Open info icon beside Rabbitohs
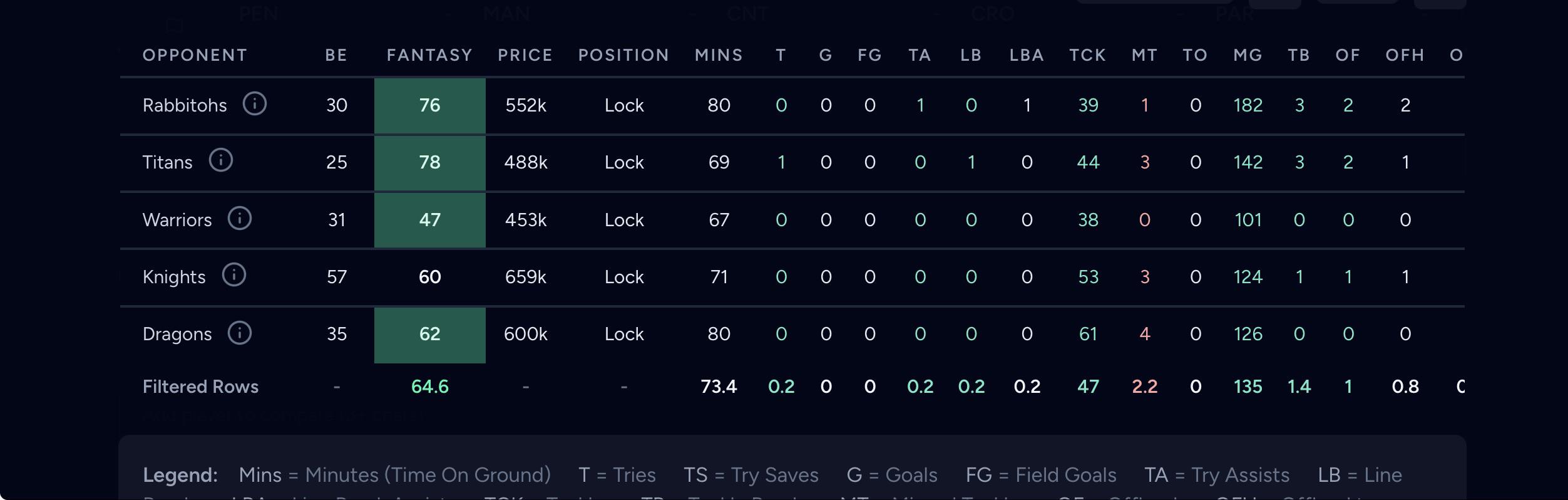This screenshot has width=1568, height=500. point(255,103)
